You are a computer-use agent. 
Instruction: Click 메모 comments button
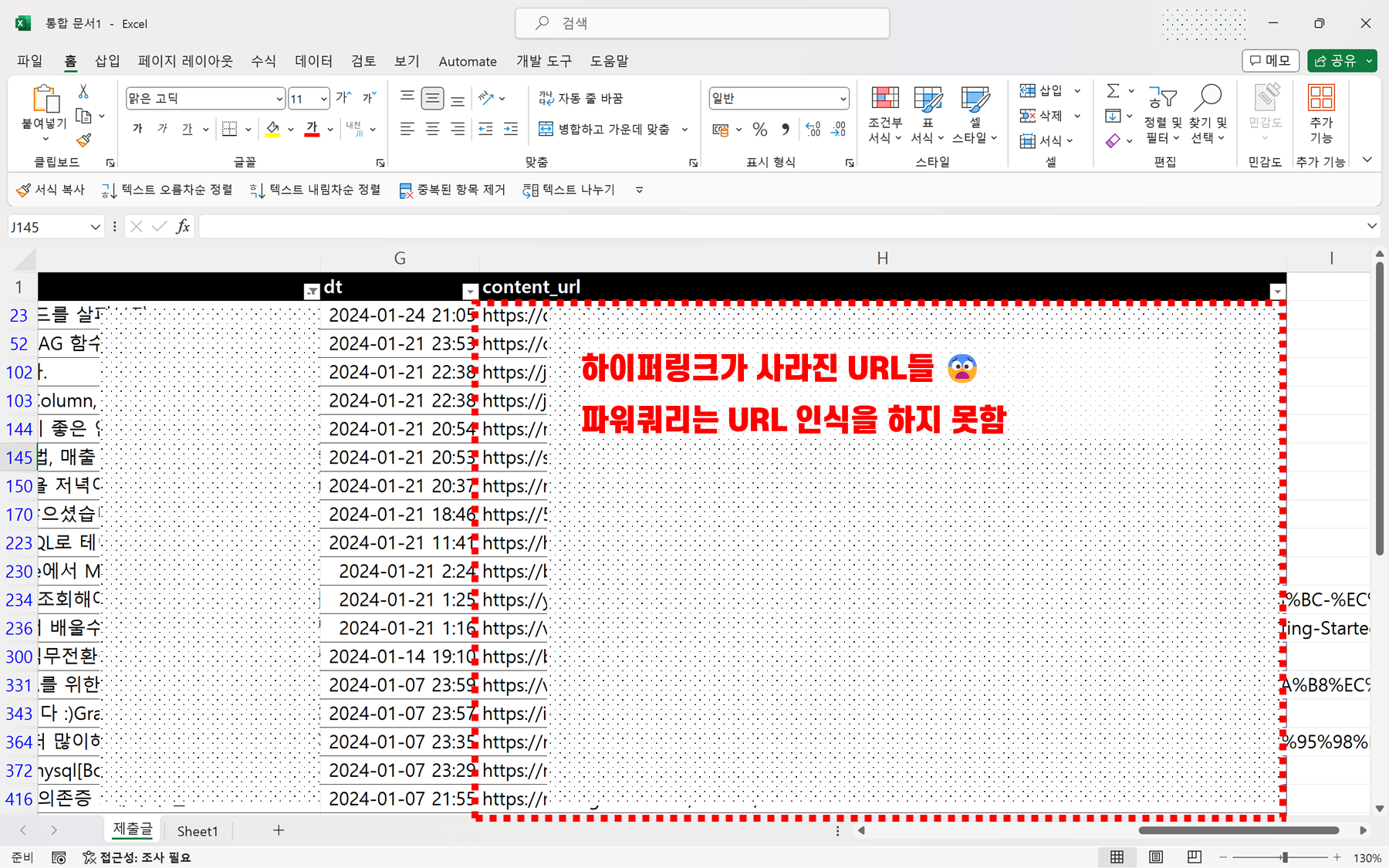coord(1270,60)
